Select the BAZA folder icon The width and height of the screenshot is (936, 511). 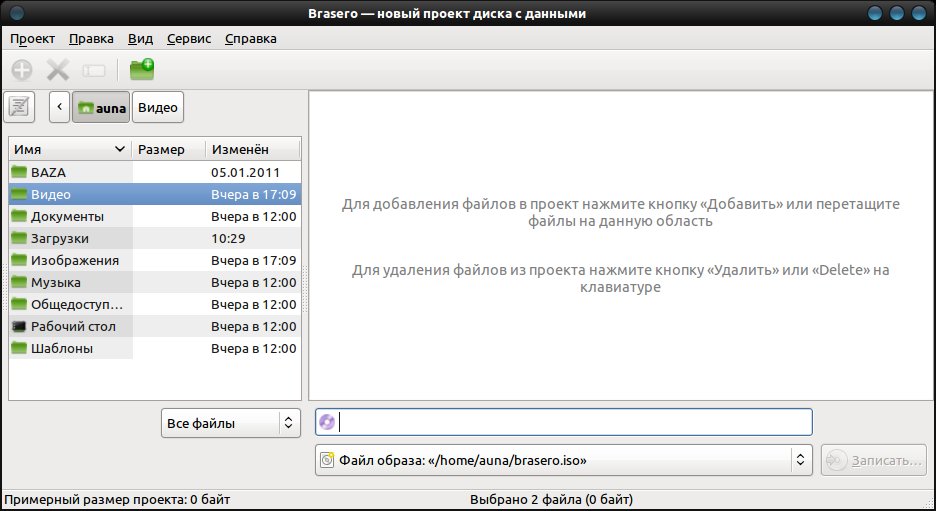coord(19,173)
